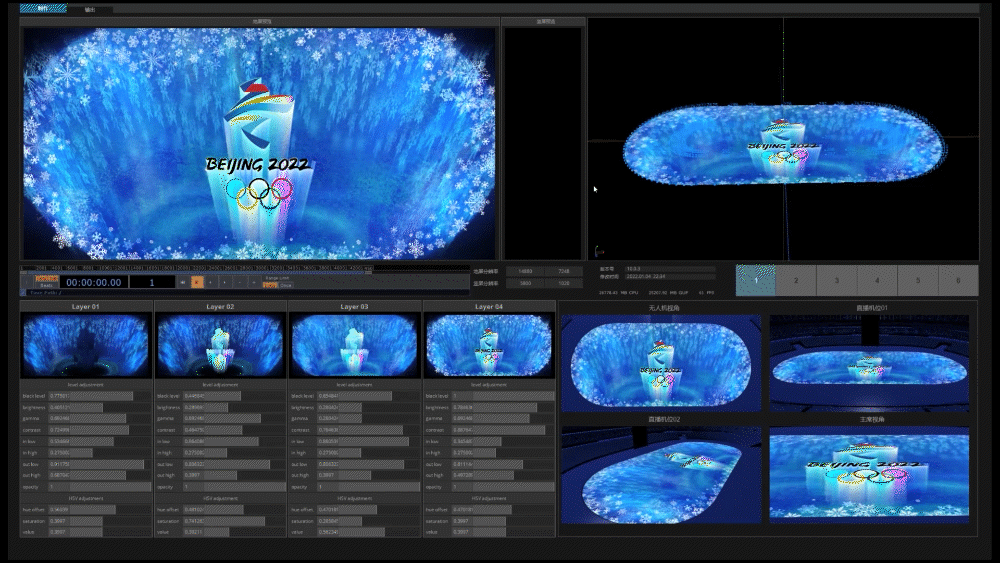
Task: Click ground screen resolution height field 7248
Action: coord(564,272)
